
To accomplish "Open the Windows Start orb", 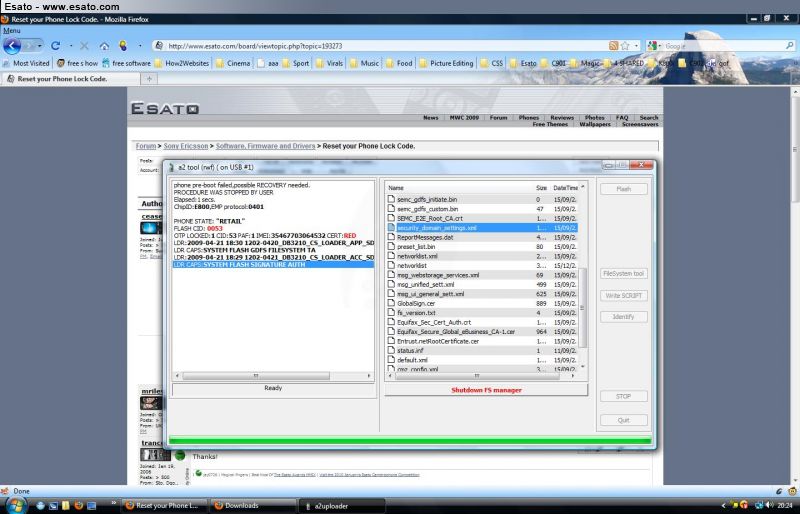I will 15,506.
